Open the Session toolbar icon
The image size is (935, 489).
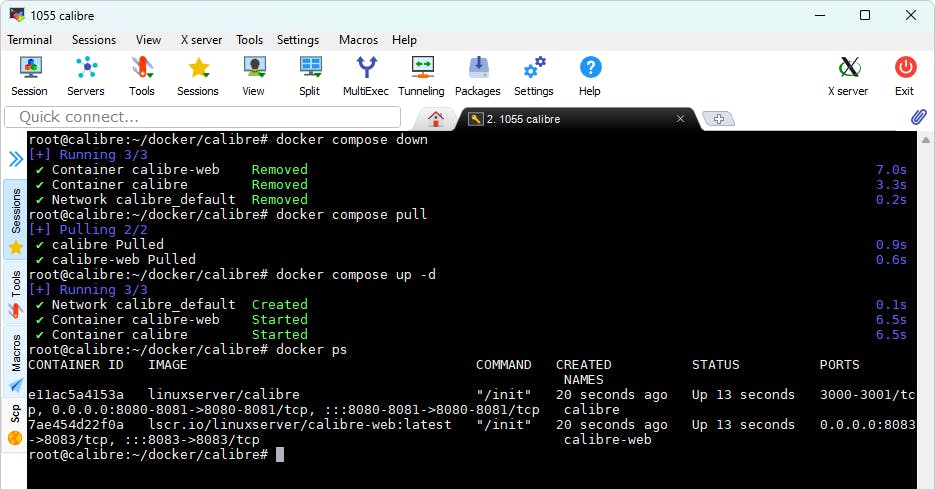pos(30,76)
